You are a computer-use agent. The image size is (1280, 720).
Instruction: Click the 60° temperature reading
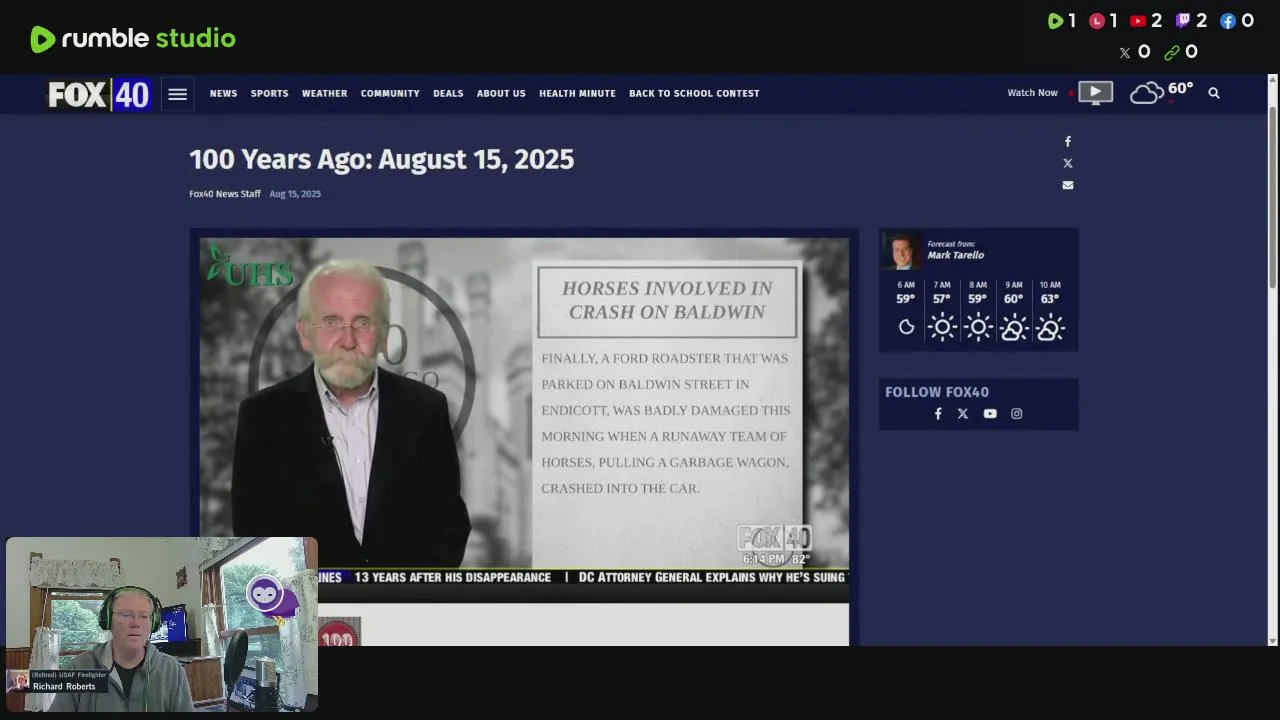coord(1181,89)
